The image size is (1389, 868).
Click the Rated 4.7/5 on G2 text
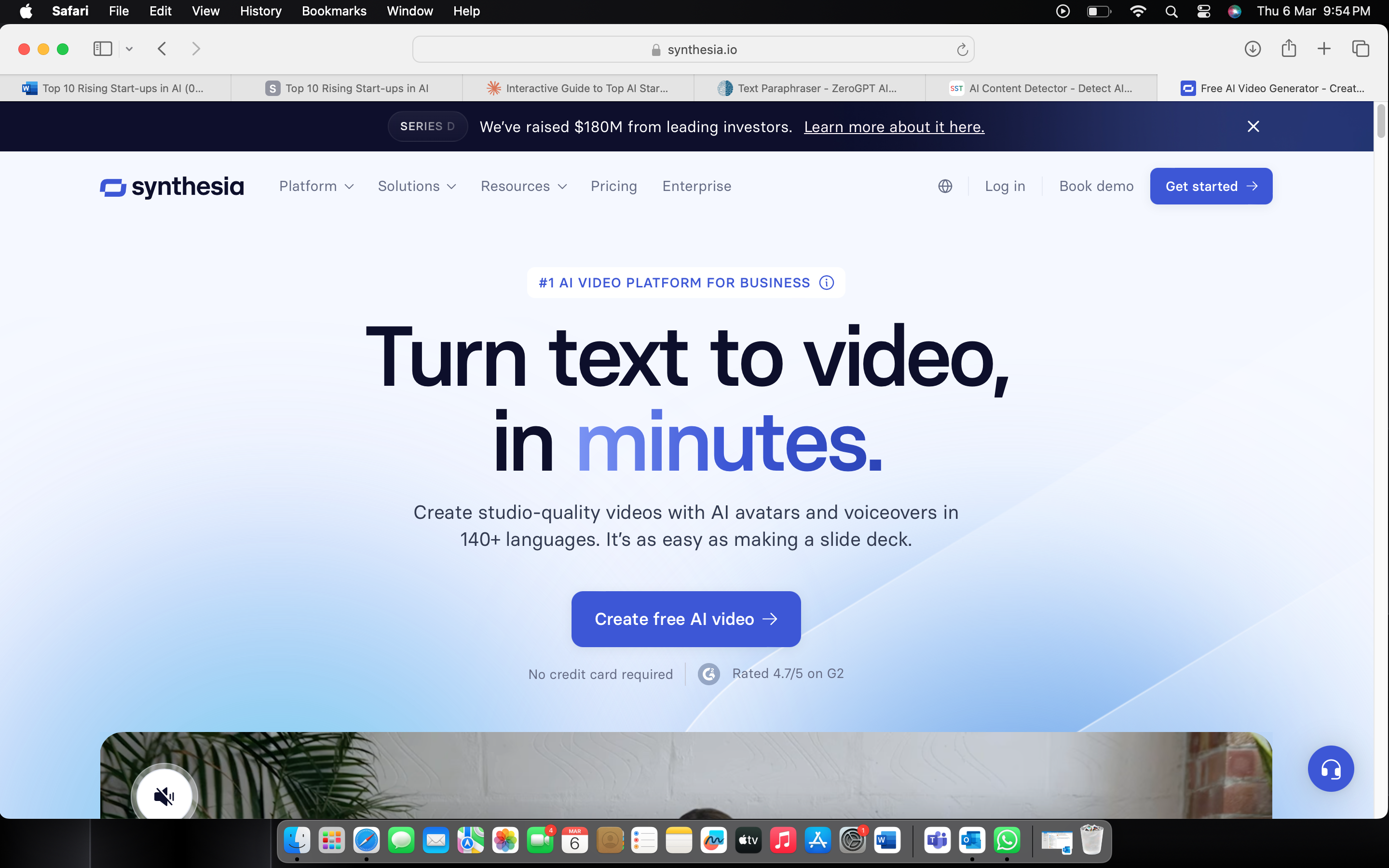(788, 673)
